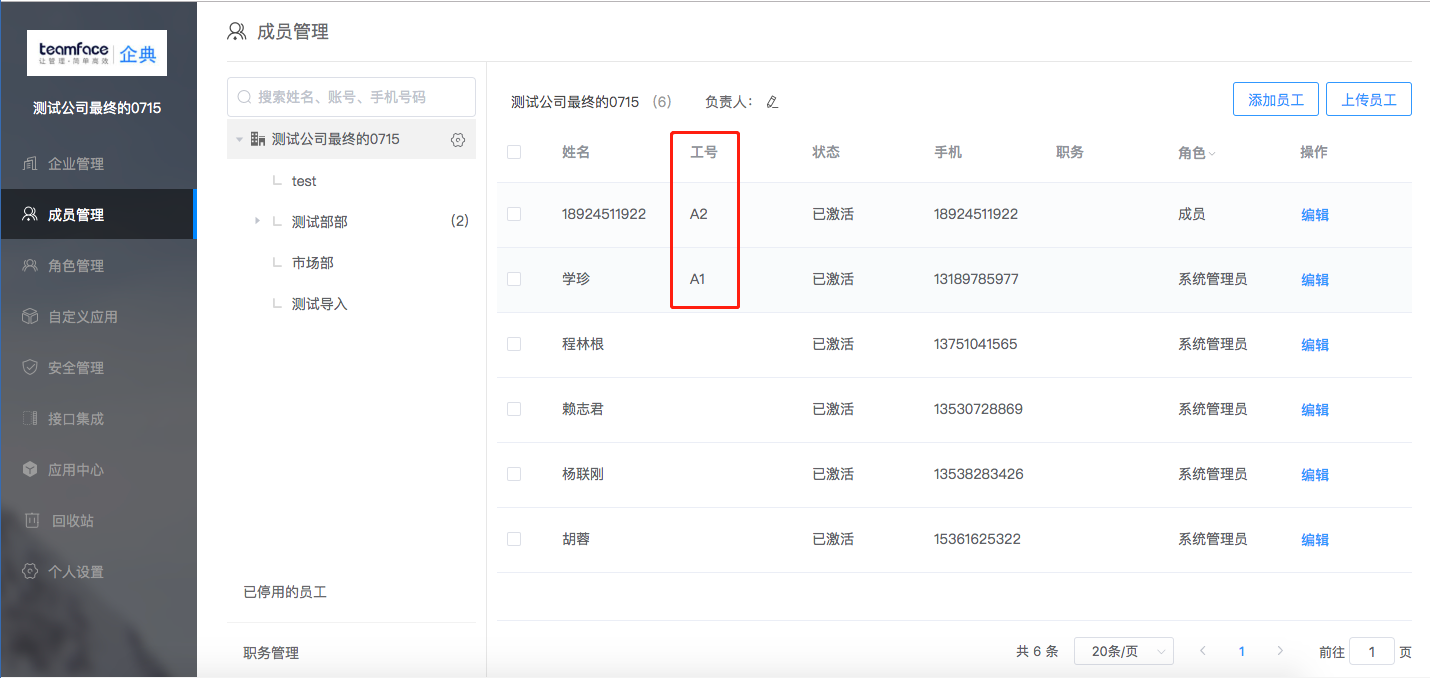
Task: Click the 安全管理 shield icon
Action: point(30,368)
